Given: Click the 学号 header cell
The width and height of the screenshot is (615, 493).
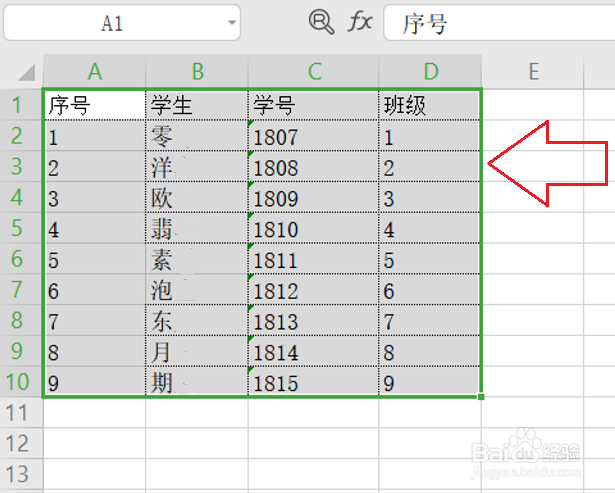Looking at the screenshot, I should click(313, 105).
